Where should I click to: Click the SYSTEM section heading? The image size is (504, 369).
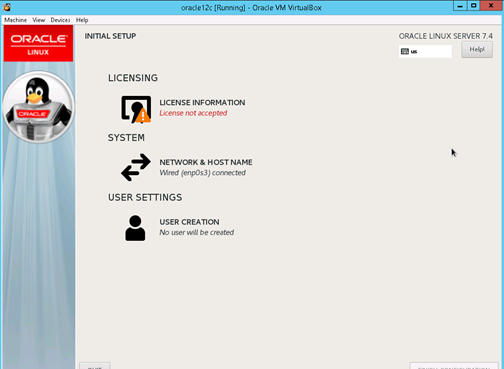[x=126, y=138]
